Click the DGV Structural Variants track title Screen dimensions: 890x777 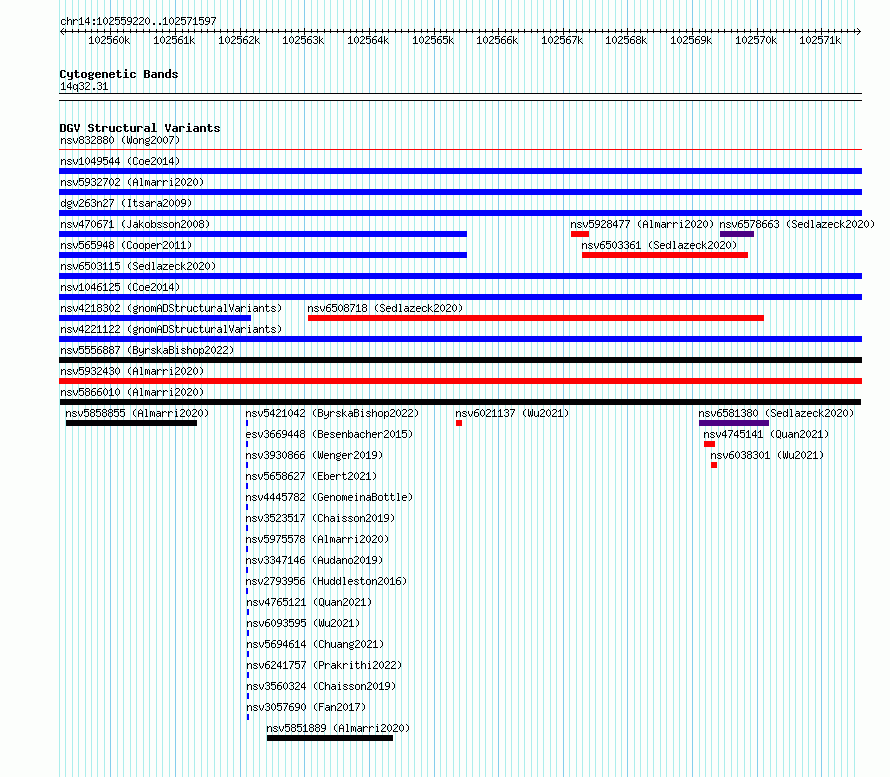click(140, 128)
